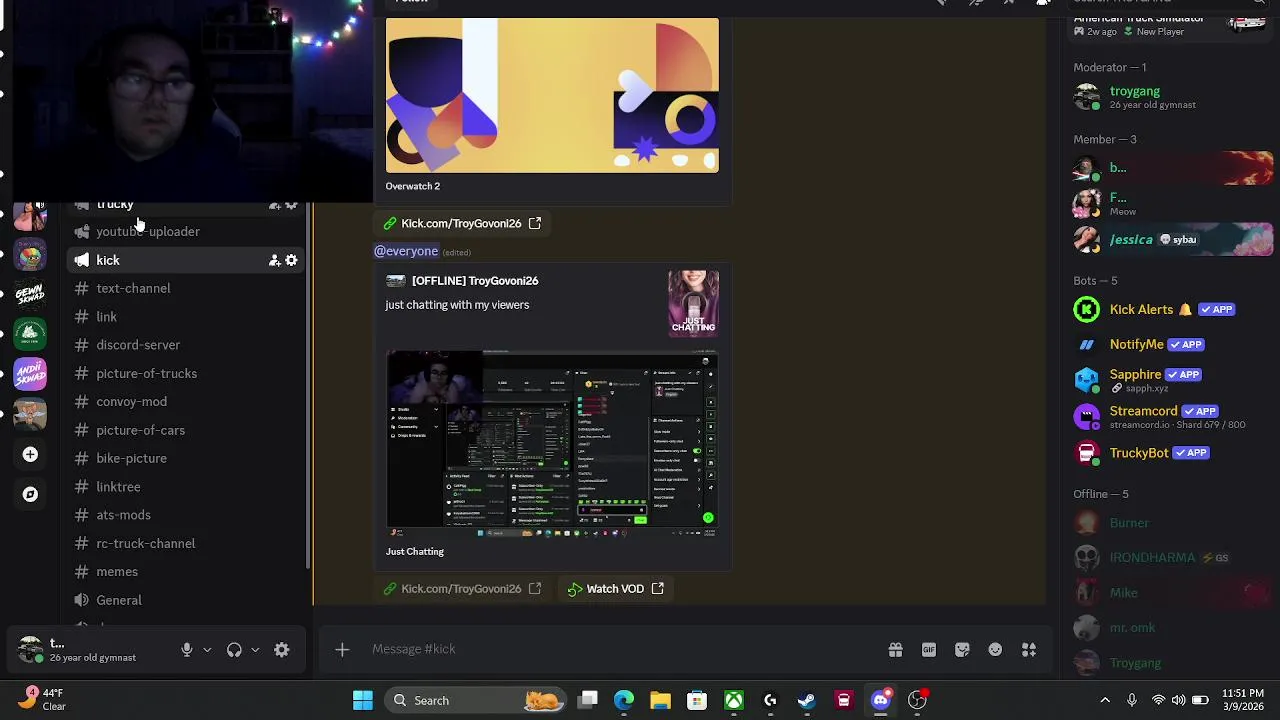
Task: Open Microsoft Store from taskbar
Action: 697,700
